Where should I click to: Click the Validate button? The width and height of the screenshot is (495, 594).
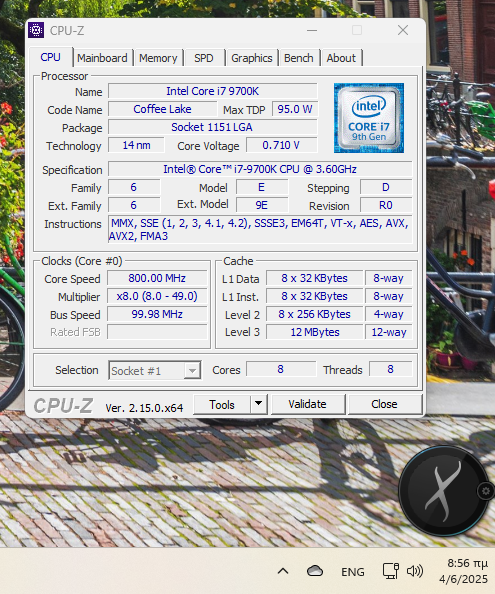click(308, 404)
